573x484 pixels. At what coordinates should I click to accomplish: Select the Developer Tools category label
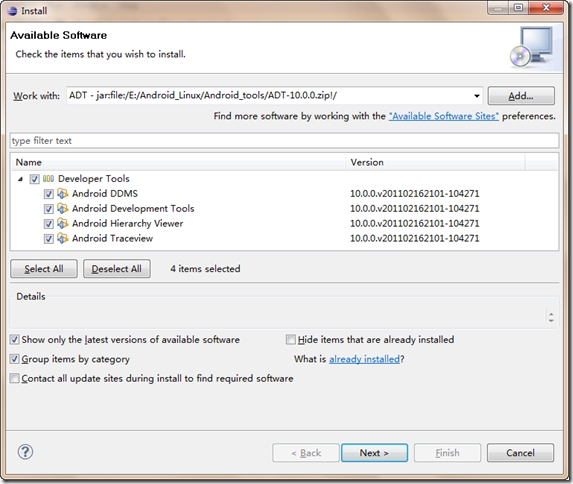click(94, 179)
